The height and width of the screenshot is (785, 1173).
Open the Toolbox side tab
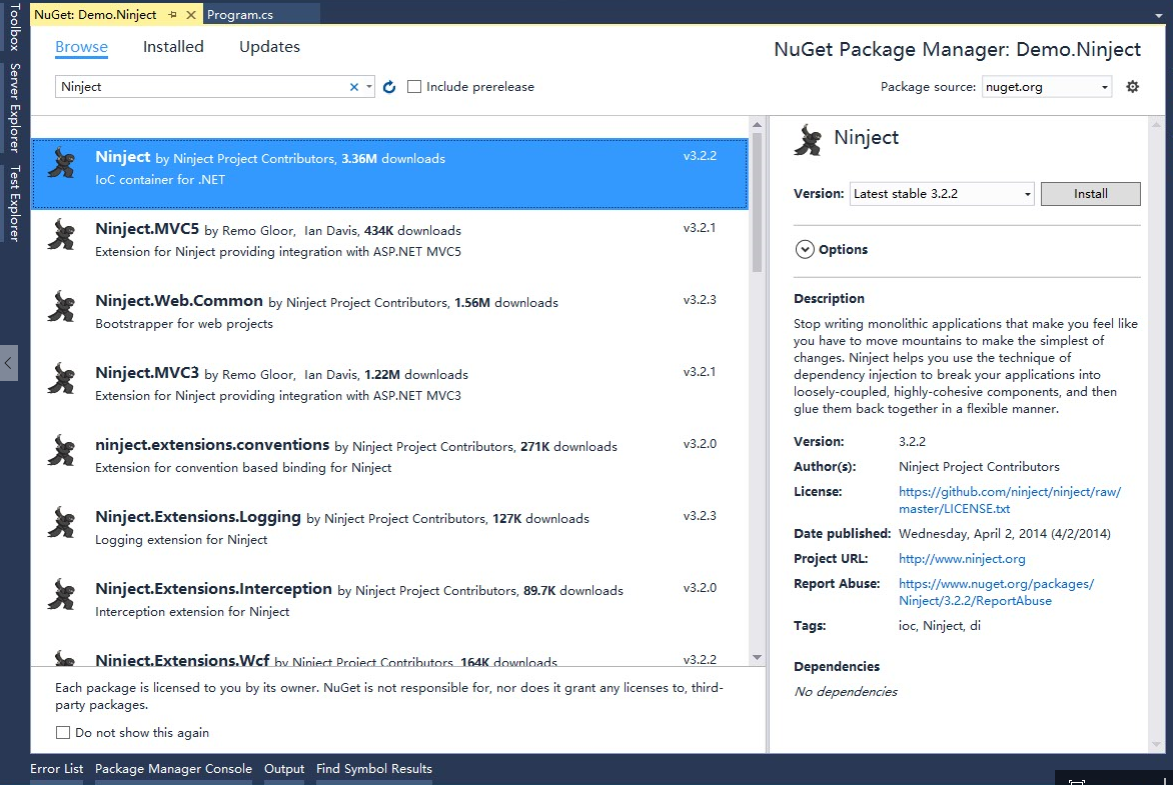tap(14, 28)
